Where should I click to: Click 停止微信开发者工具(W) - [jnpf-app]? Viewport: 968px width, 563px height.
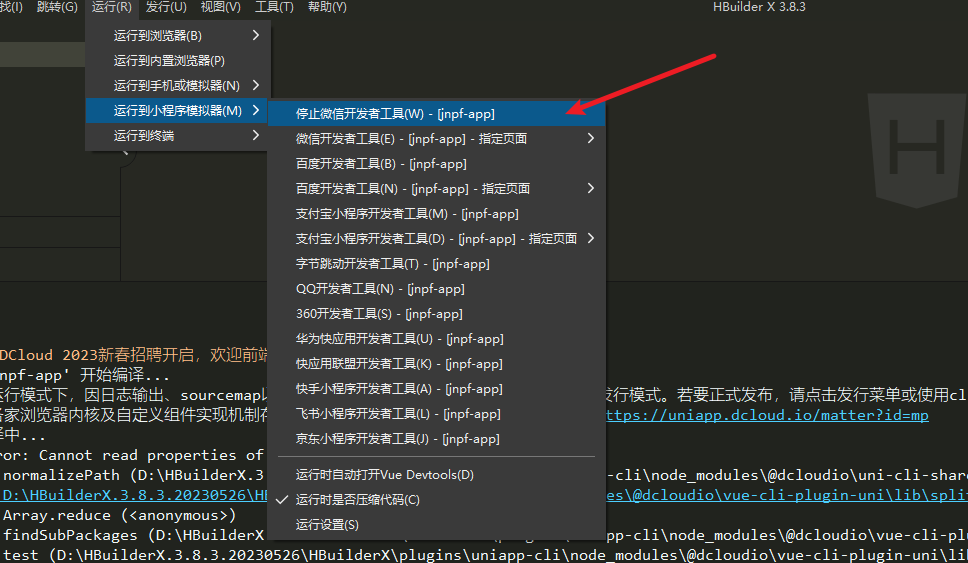[x=436, y=114]
